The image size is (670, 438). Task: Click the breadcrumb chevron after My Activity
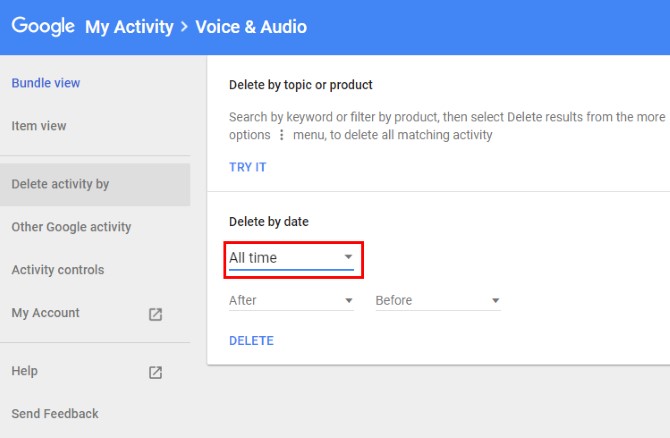(x=183, y=27)
